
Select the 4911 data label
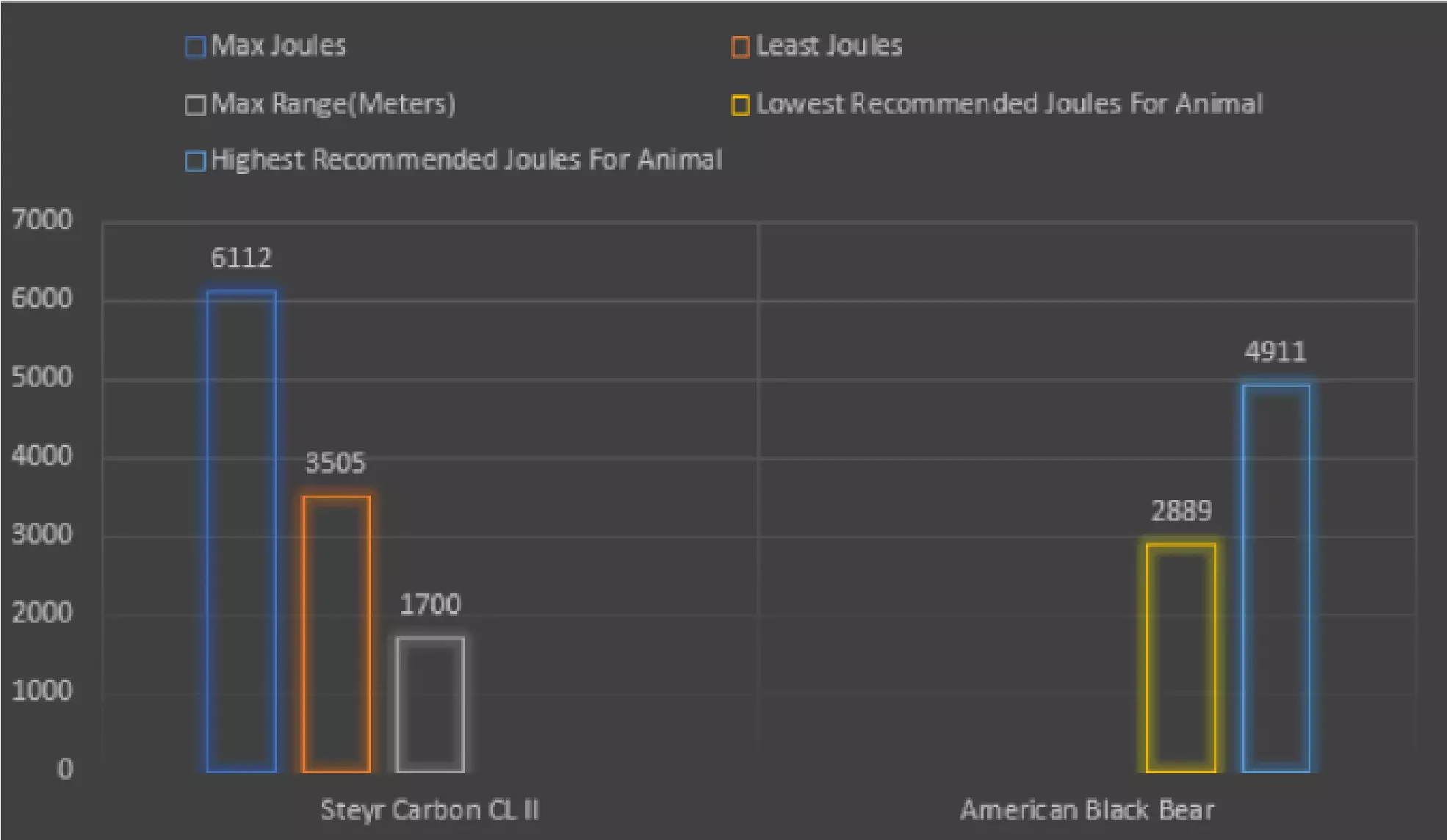point(1275,352)
